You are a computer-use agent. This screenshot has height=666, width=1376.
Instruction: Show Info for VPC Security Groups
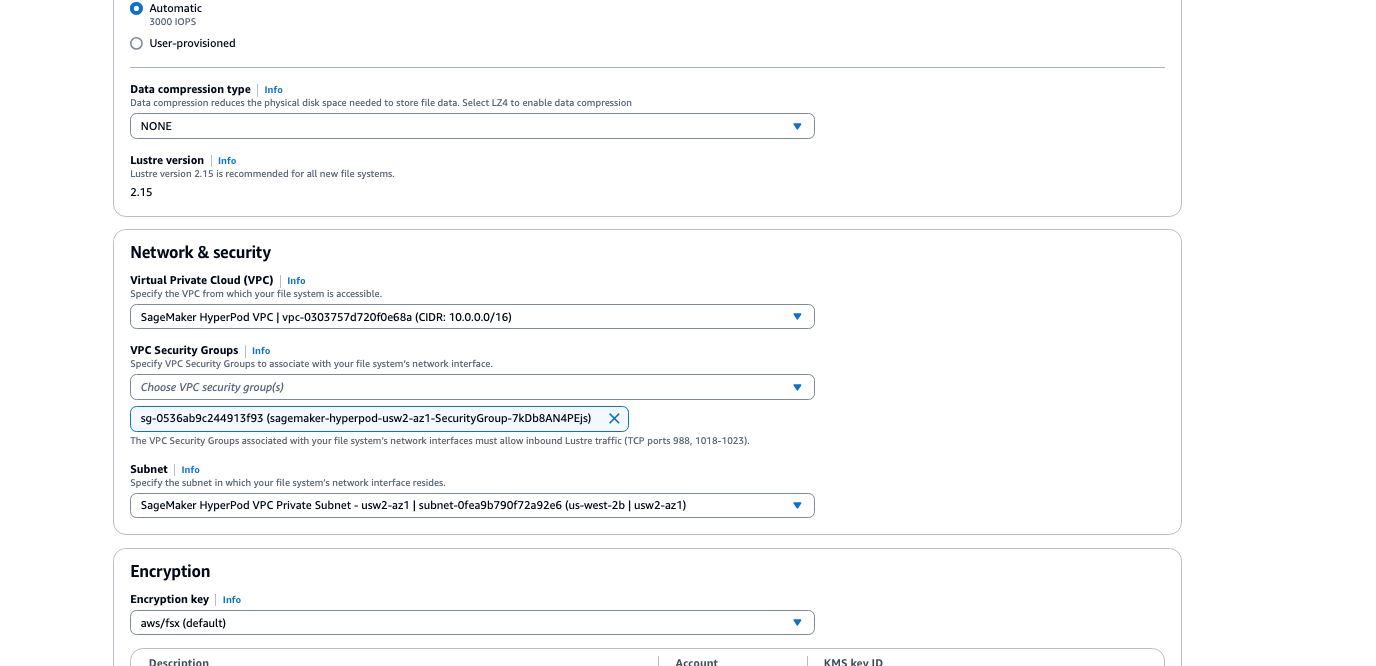(261, 351)
